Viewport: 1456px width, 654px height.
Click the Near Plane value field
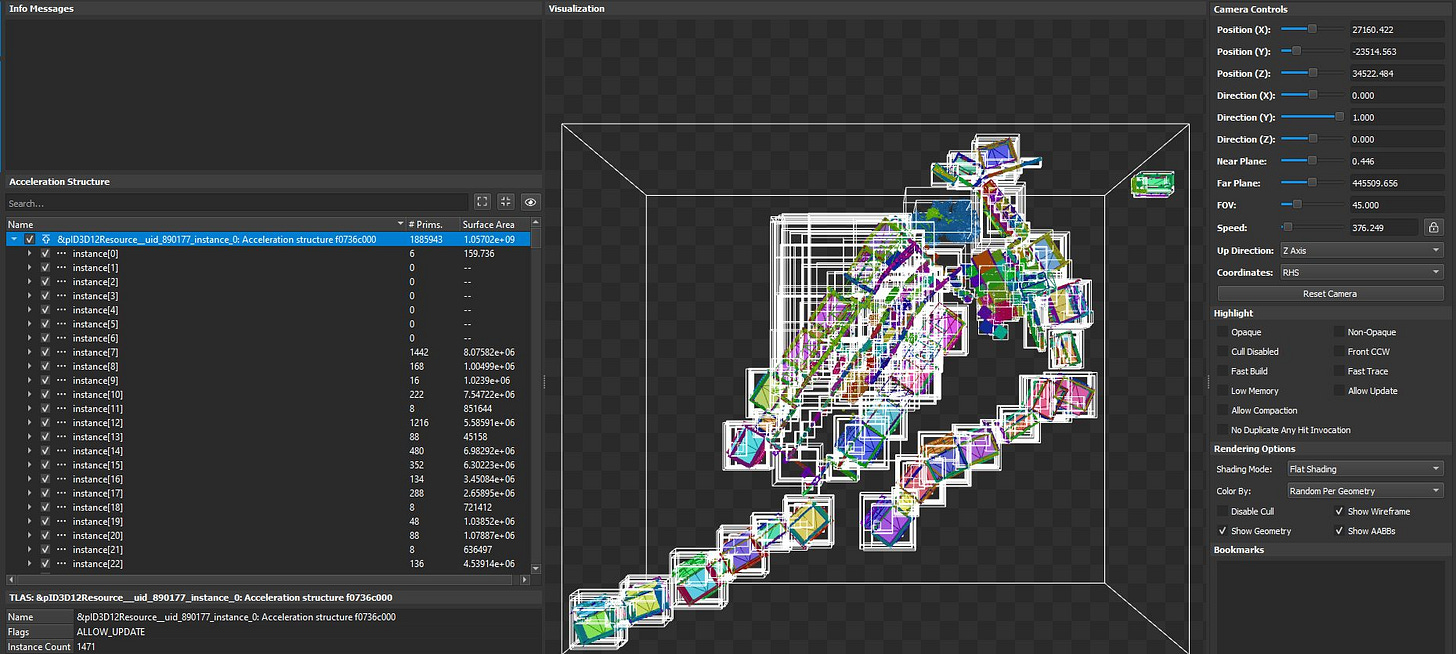(1395, 162)
